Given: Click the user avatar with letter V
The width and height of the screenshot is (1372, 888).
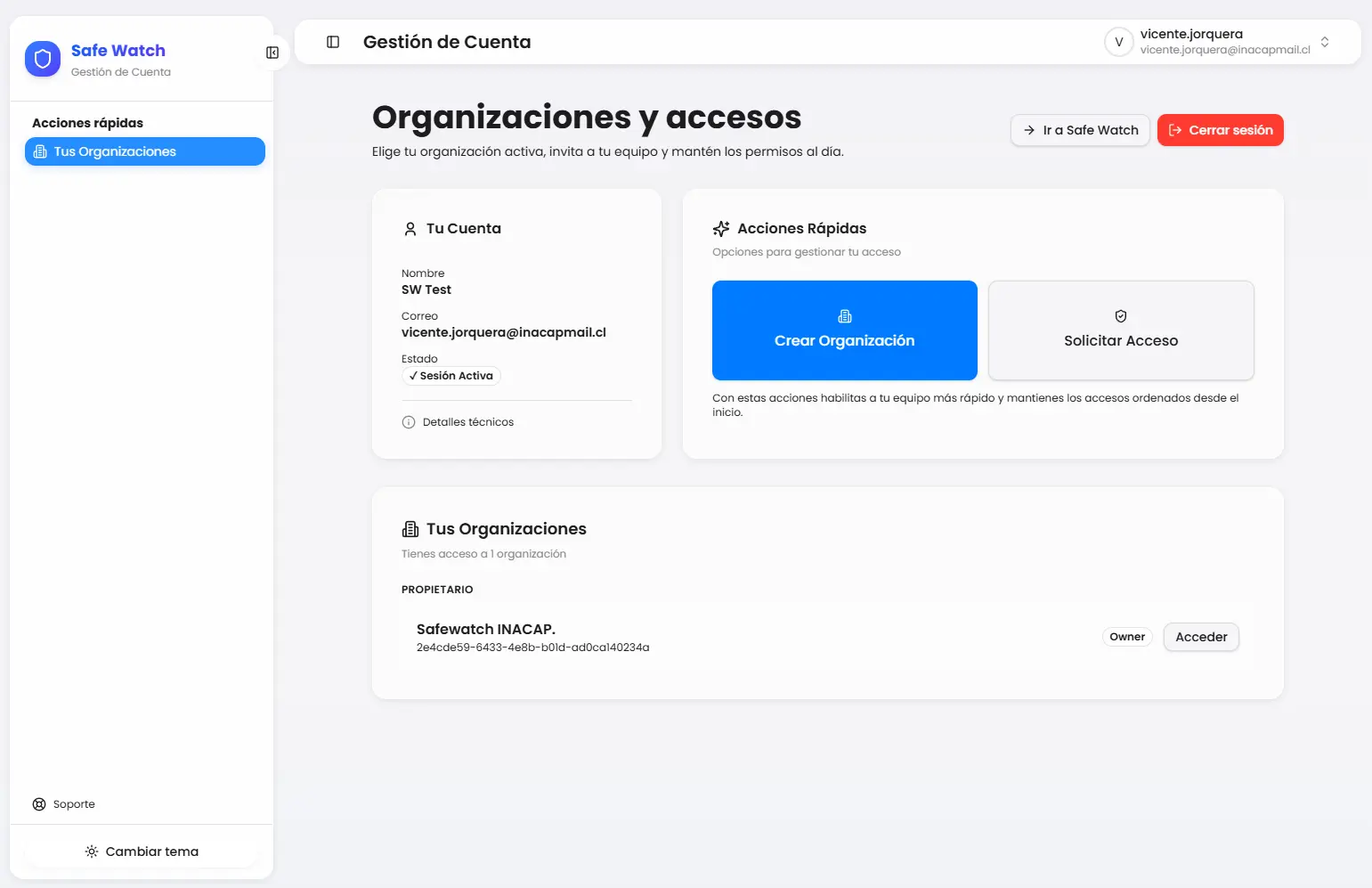Looking at the screenshot, I should [x=1118, y=42].
